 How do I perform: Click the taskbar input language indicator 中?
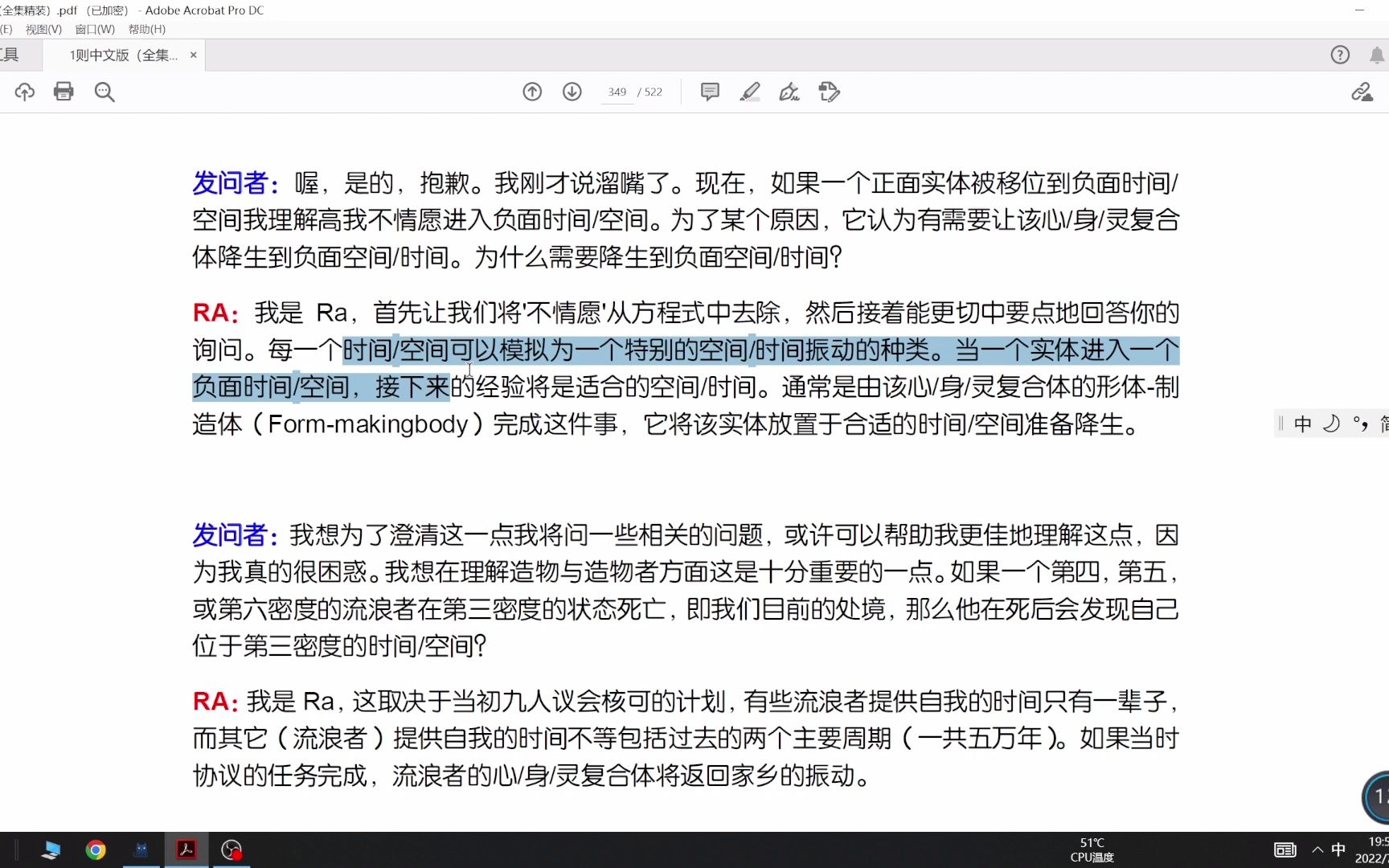point(1338,850)
